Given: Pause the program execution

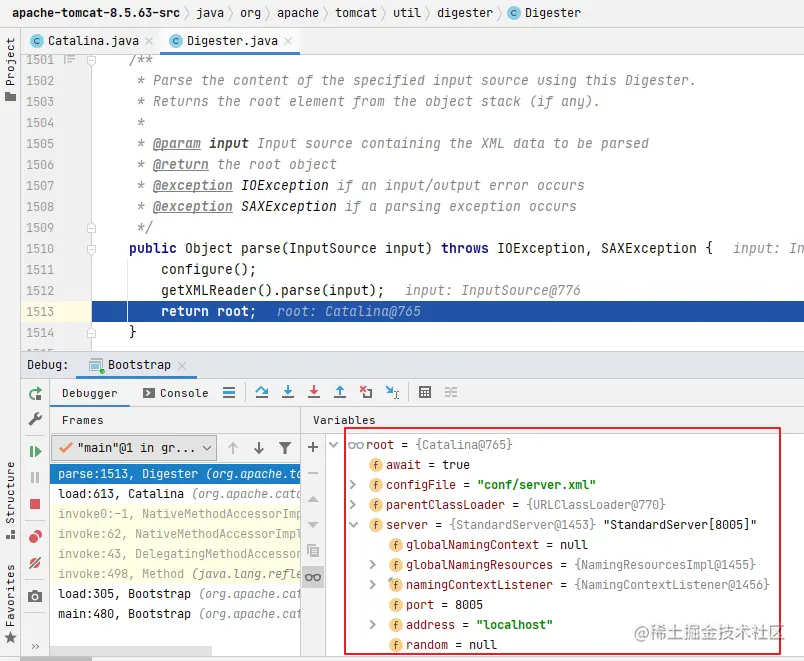Looking at the screenshot, I should [x=35, y=477].
